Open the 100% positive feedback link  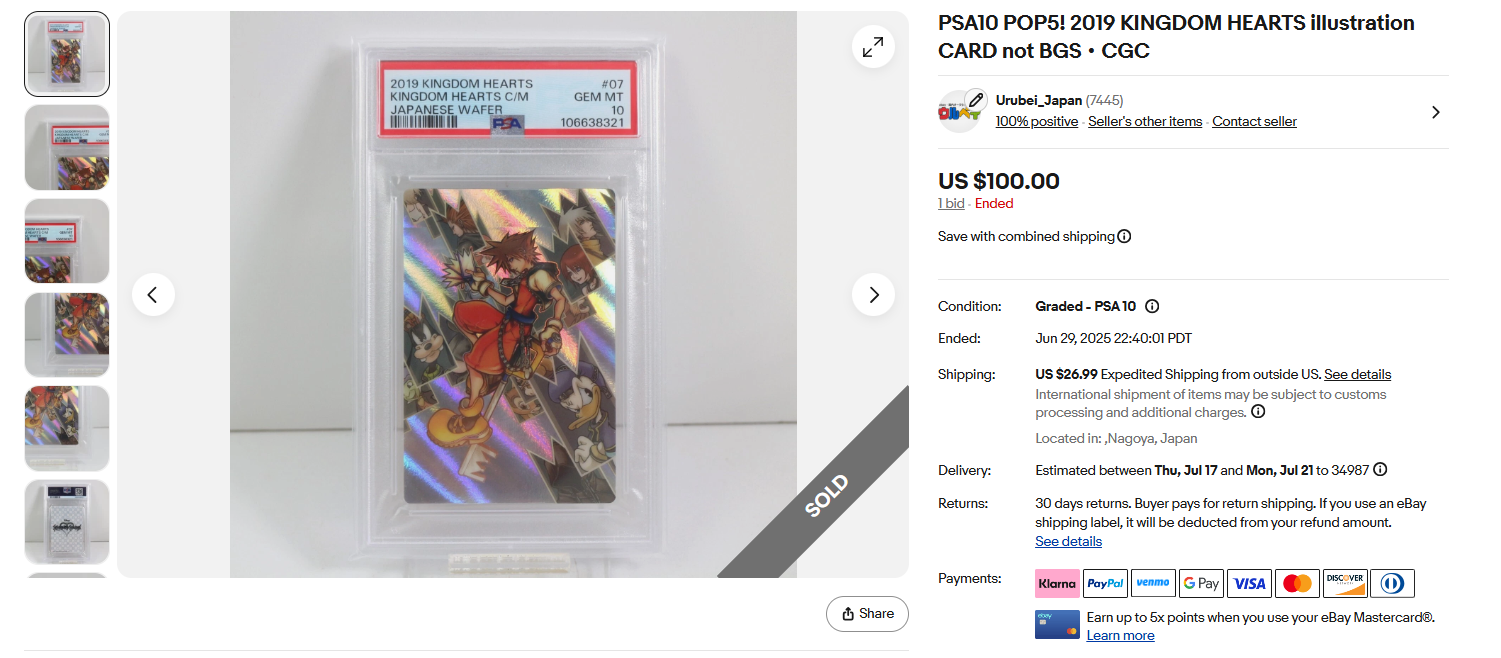(1036, 122)
